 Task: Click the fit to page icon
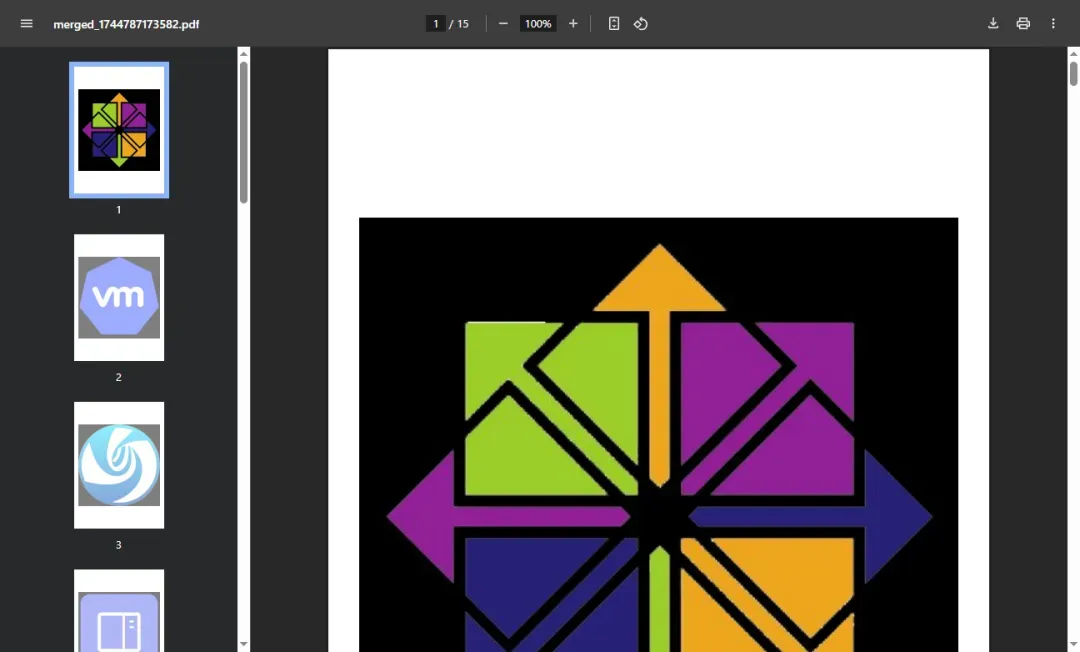tap(614, 23)
